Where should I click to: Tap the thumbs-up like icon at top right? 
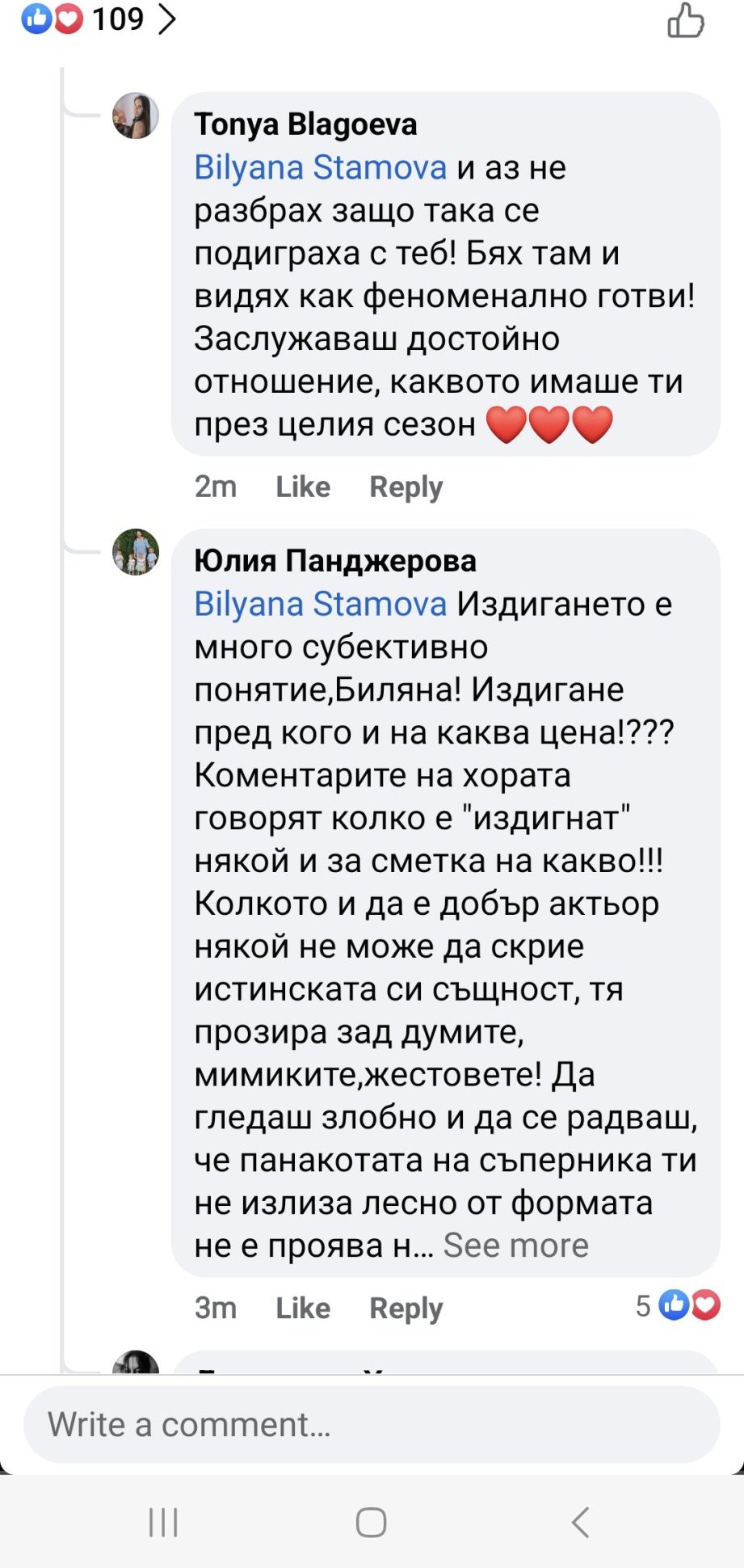685,22
